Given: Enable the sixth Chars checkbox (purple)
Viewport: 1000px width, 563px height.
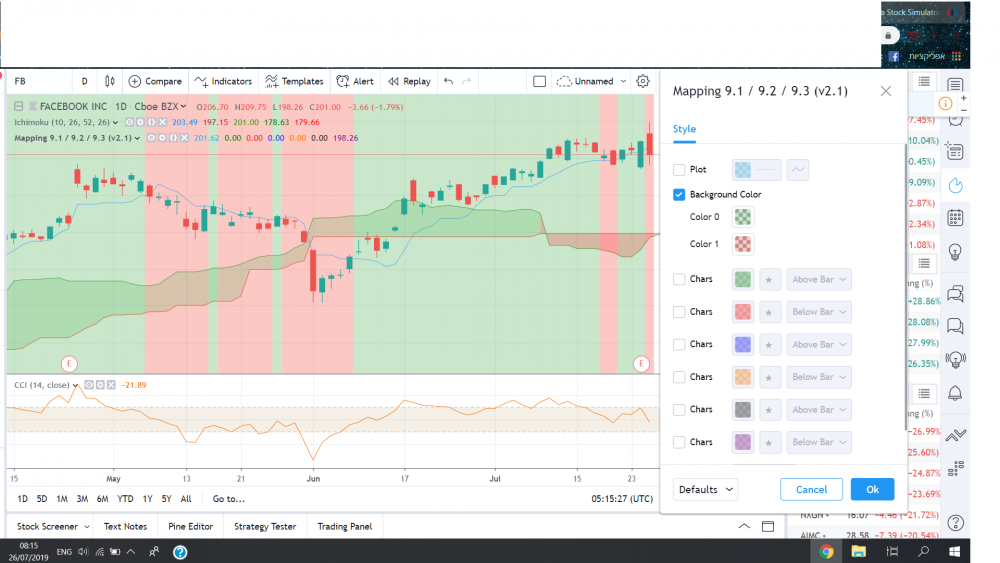Looking at the screenshot, I should pos(679,442).
